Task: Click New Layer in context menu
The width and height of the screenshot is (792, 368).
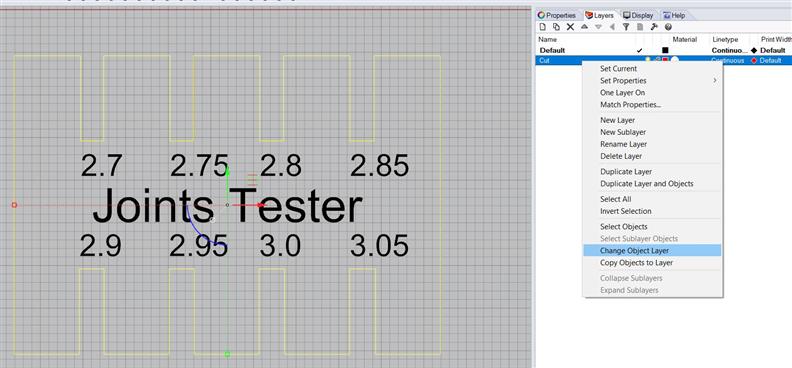Action: coord(617,120)
